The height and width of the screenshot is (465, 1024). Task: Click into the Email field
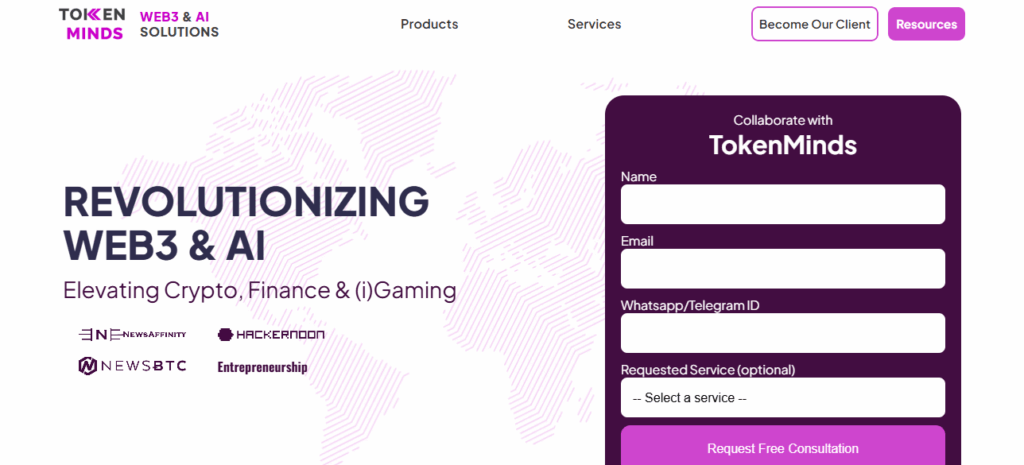[x=782, y=269]
